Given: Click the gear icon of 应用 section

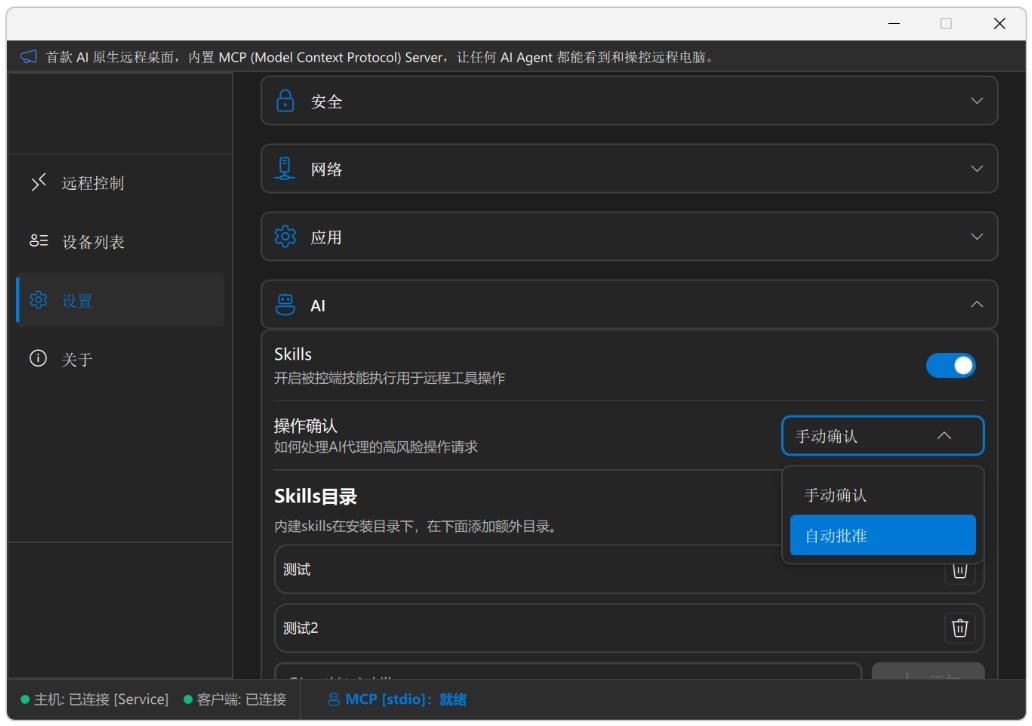Looking at the screenshot, I should point(285,237).
